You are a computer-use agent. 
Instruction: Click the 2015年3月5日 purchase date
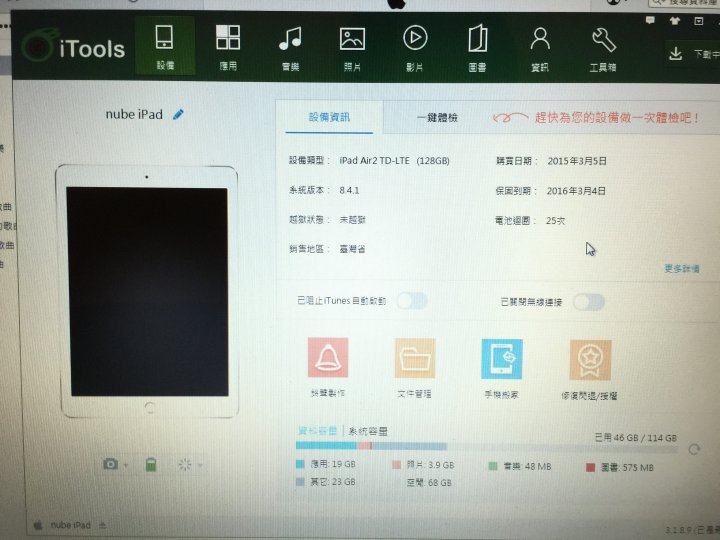(x=577, y=161)
